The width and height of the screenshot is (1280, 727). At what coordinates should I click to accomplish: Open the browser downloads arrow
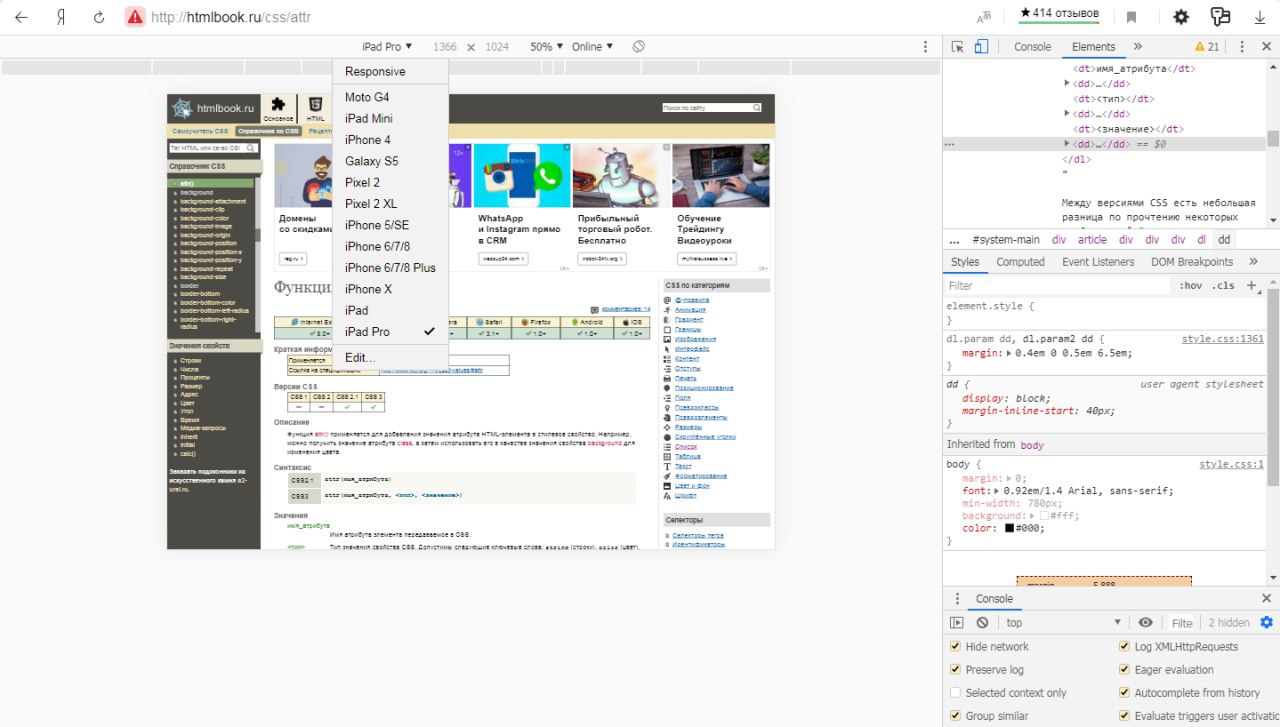point(1259,17)
